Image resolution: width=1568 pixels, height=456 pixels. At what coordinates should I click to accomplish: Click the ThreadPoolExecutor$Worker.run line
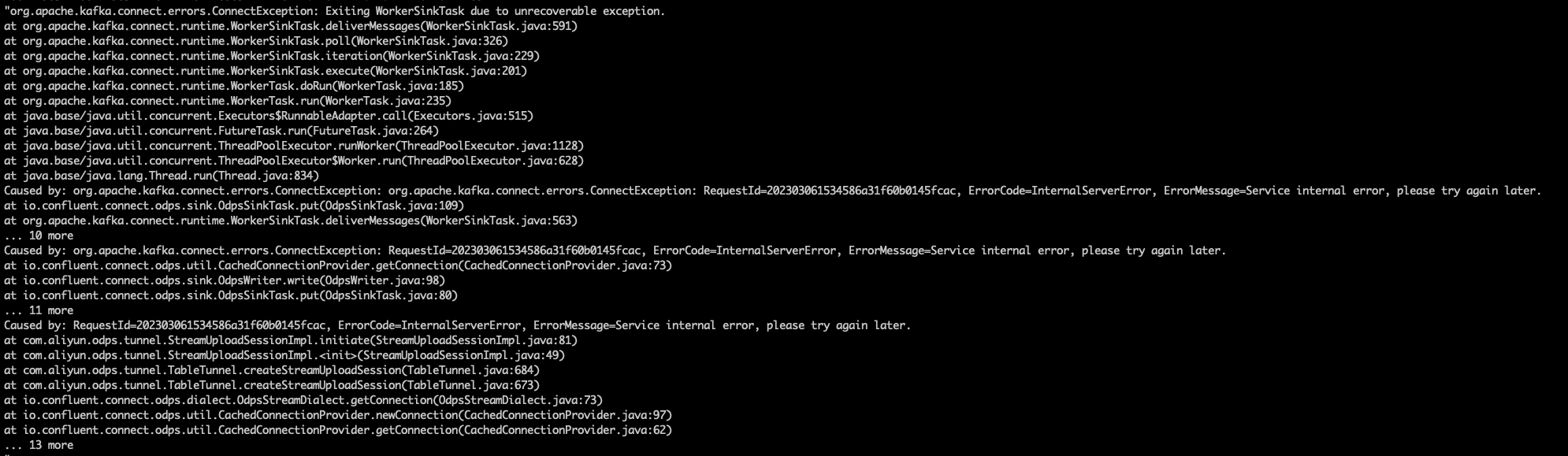tap(294, 161)
